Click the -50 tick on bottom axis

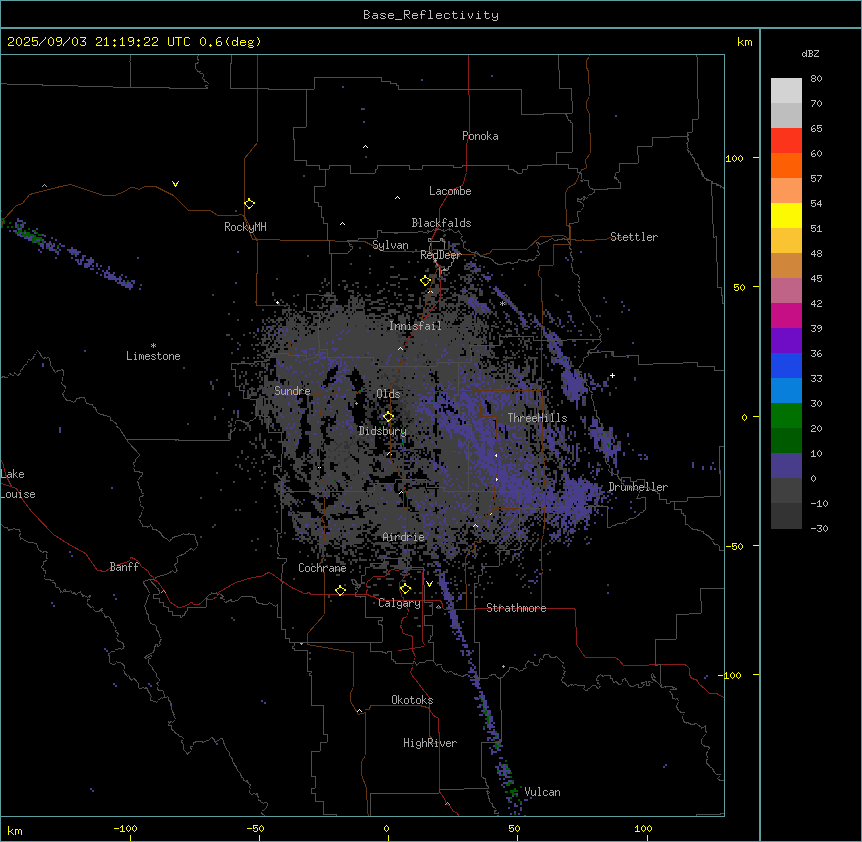[255, 829]
